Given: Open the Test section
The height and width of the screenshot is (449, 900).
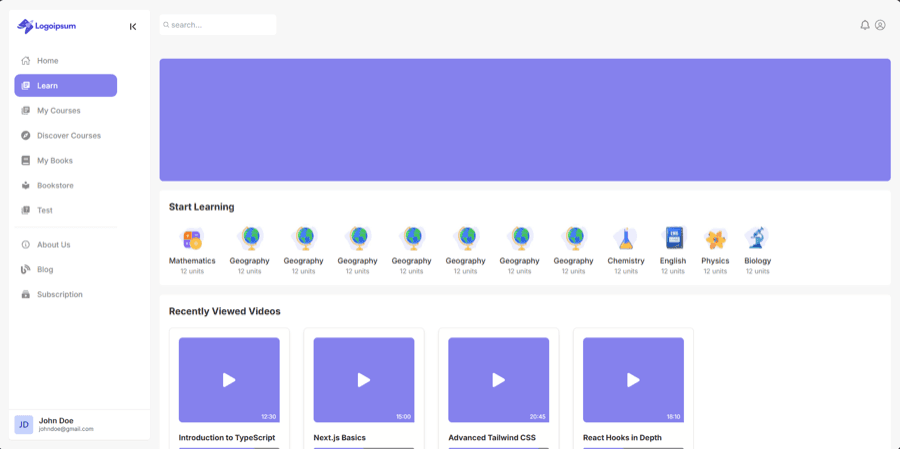Looking at the screenshot, I should click(65, 211).
